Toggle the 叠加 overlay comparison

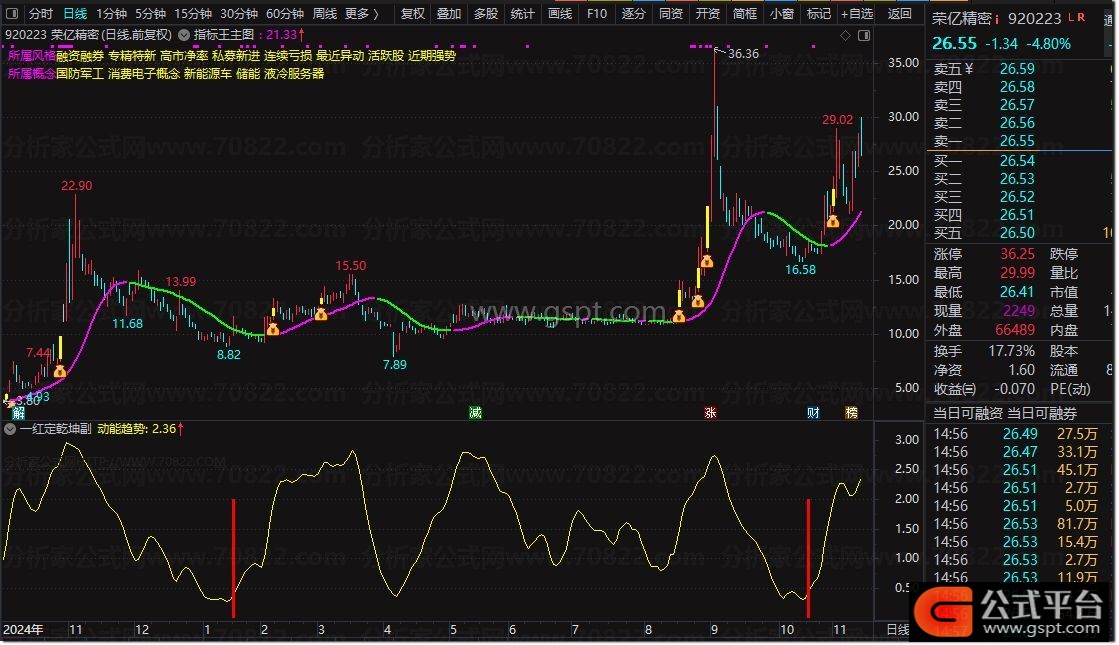tap(449, 14)
